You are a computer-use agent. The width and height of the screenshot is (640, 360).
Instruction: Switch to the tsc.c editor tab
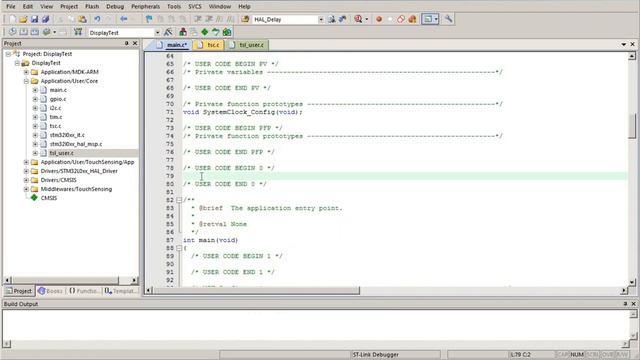(209, 45)
